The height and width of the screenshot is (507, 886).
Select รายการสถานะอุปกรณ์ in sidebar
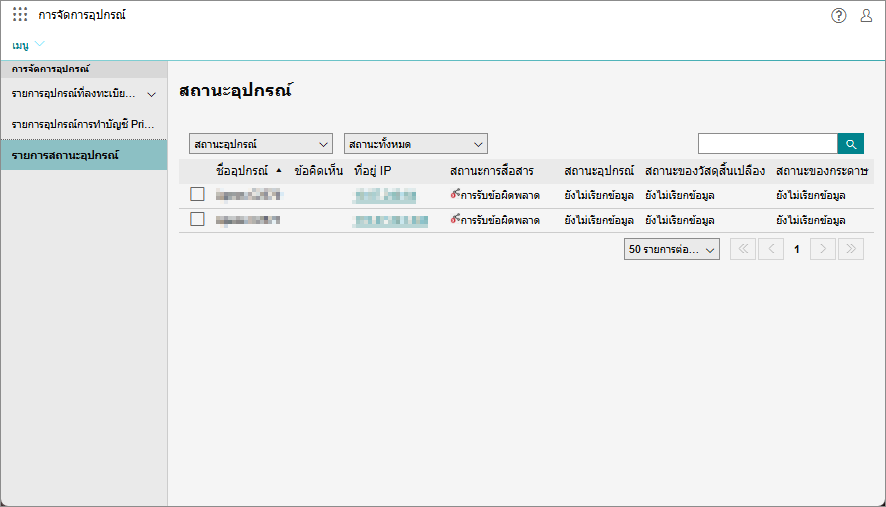tap(84, 155)
